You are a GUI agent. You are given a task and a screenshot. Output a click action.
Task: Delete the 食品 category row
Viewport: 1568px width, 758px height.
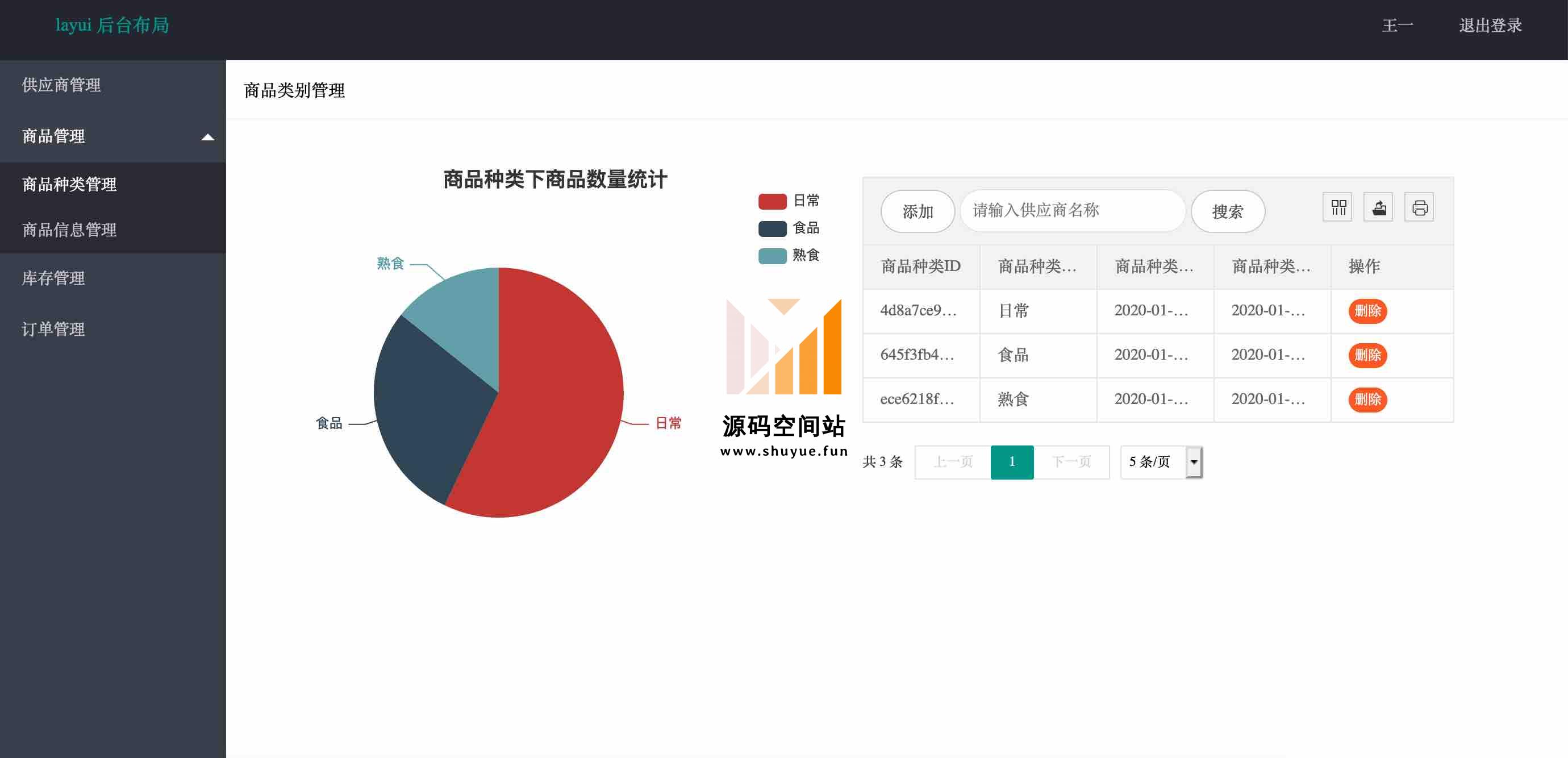pyautogui.click(x=1367, y=356)
